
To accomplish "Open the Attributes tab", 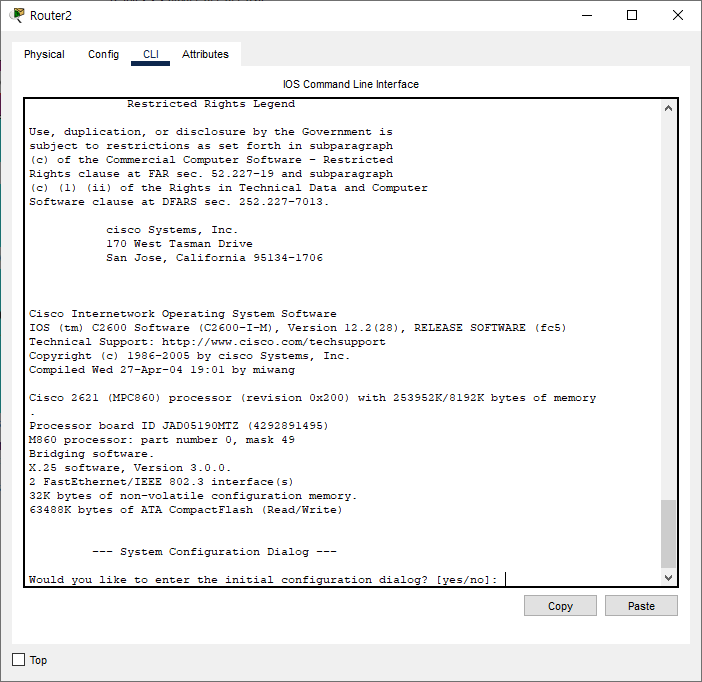I will pyautogui.click(x=205, y=54).
